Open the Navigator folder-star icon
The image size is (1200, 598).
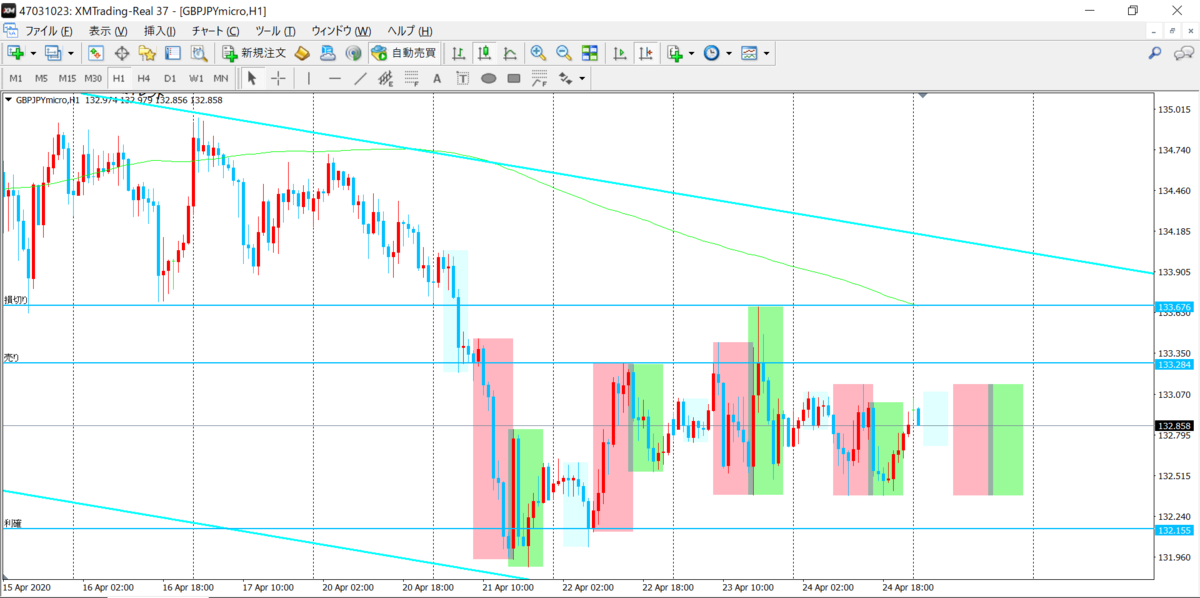click(148, 53)
